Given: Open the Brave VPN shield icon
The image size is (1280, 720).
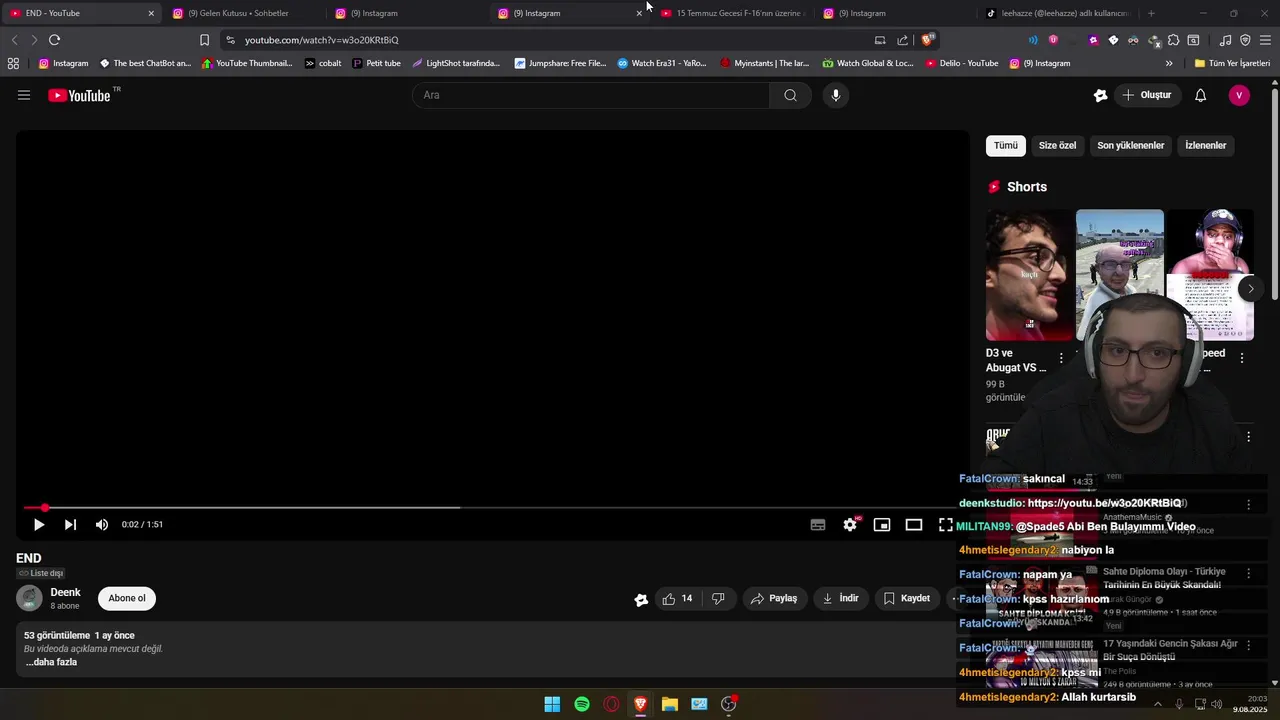Looking at the screenshot, I should [x=1245, y=40].
